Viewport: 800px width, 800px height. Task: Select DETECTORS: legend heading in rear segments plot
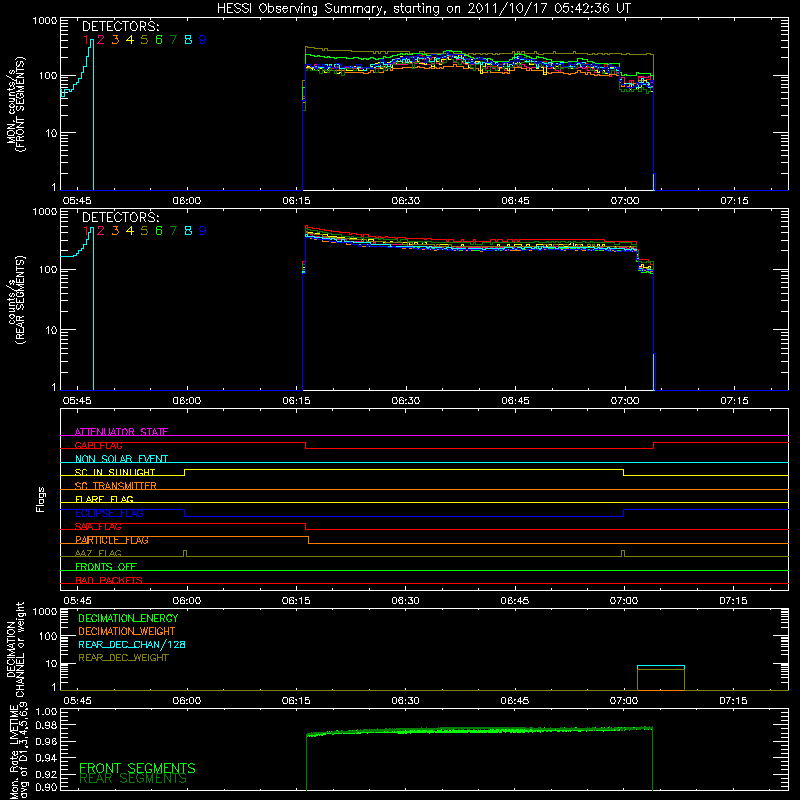click(x=121, y=218)
